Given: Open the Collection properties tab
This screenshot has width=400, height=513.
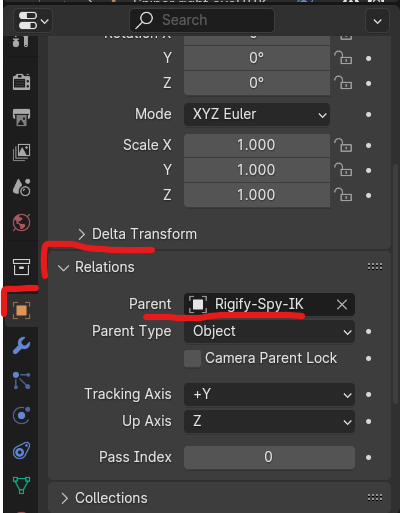Looking at the screenshot, I should pos(22,267).
